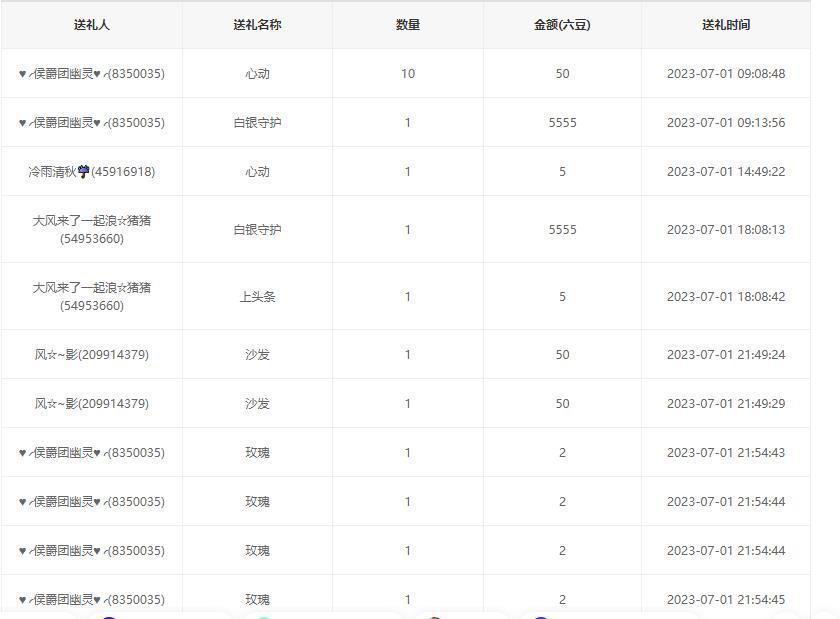Click amount 2 in the 21:54:43 row
Image resolution: width=840 pixels, height=619 pixels.
tap(562, 452)
